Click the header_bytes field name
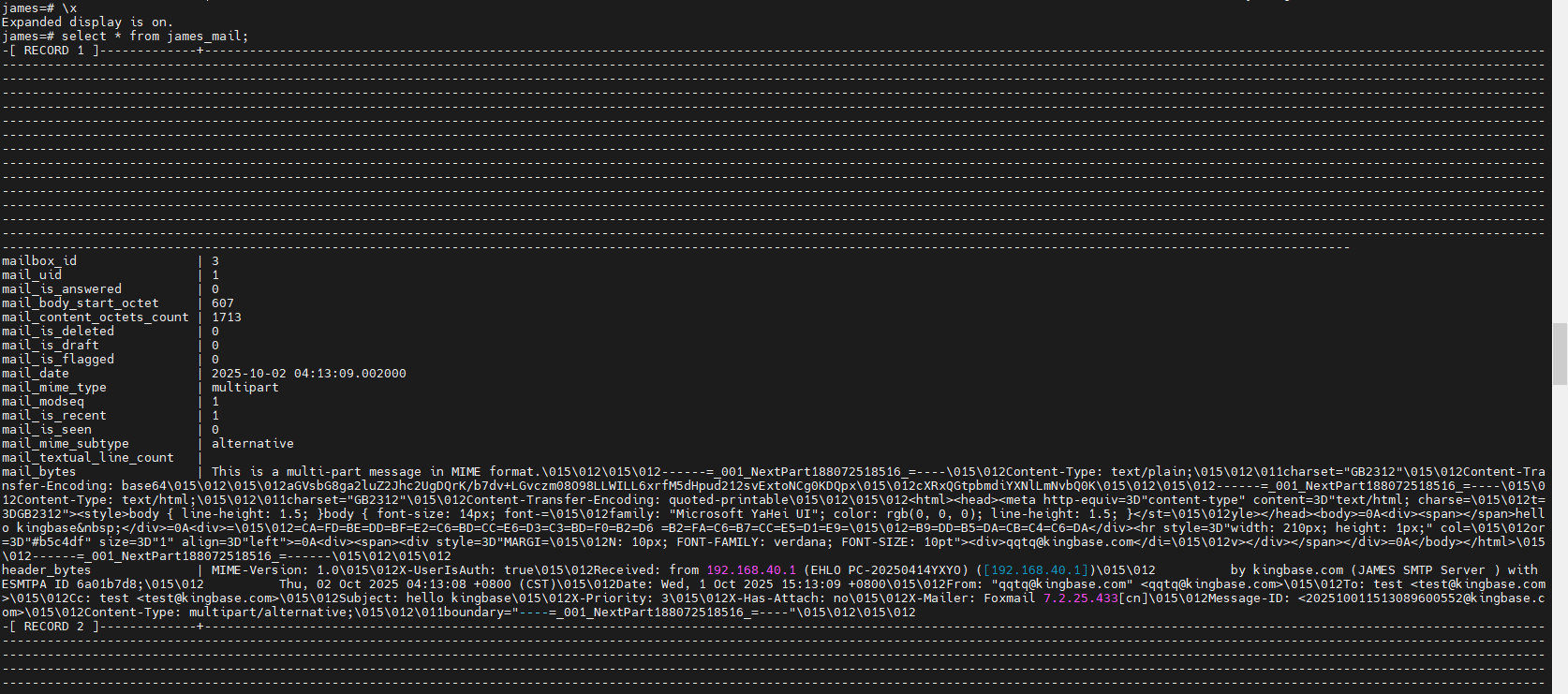The height and width of the screenshot is (694, 1568). [x=46, y=570]
